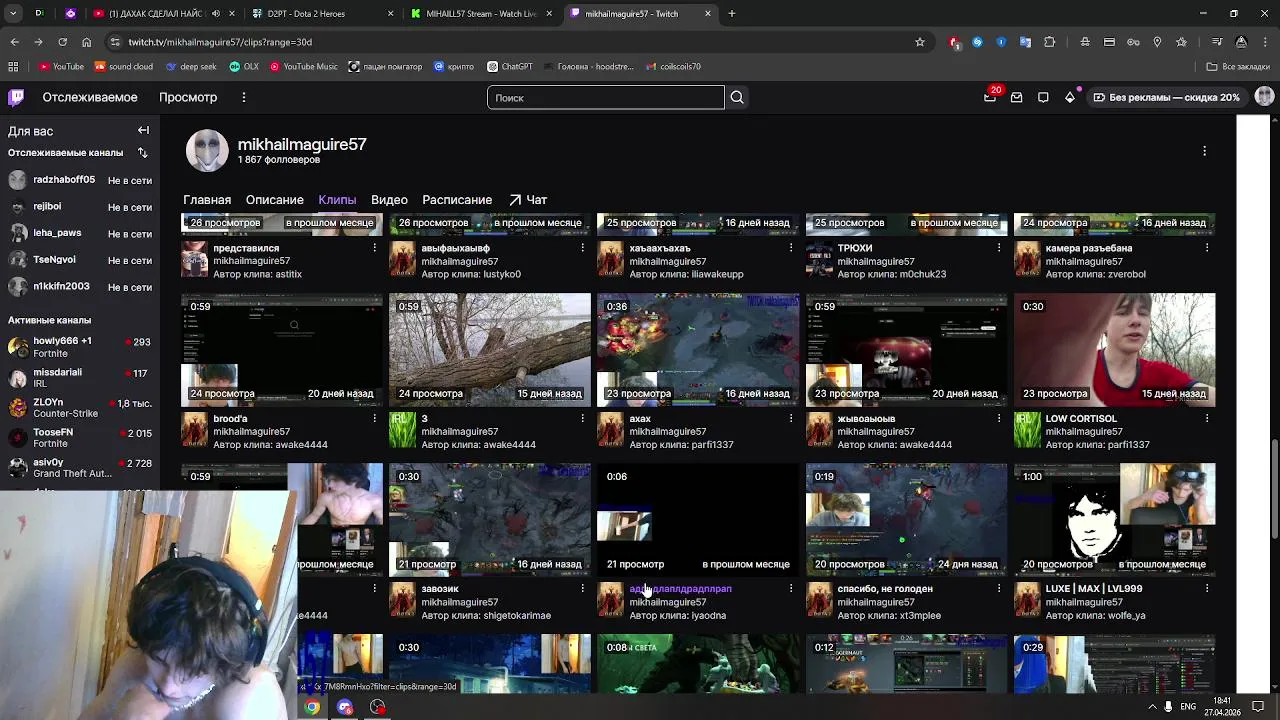
Task: Open options menu for clip 'камера разъебана'
Action: click(1206, 248)
